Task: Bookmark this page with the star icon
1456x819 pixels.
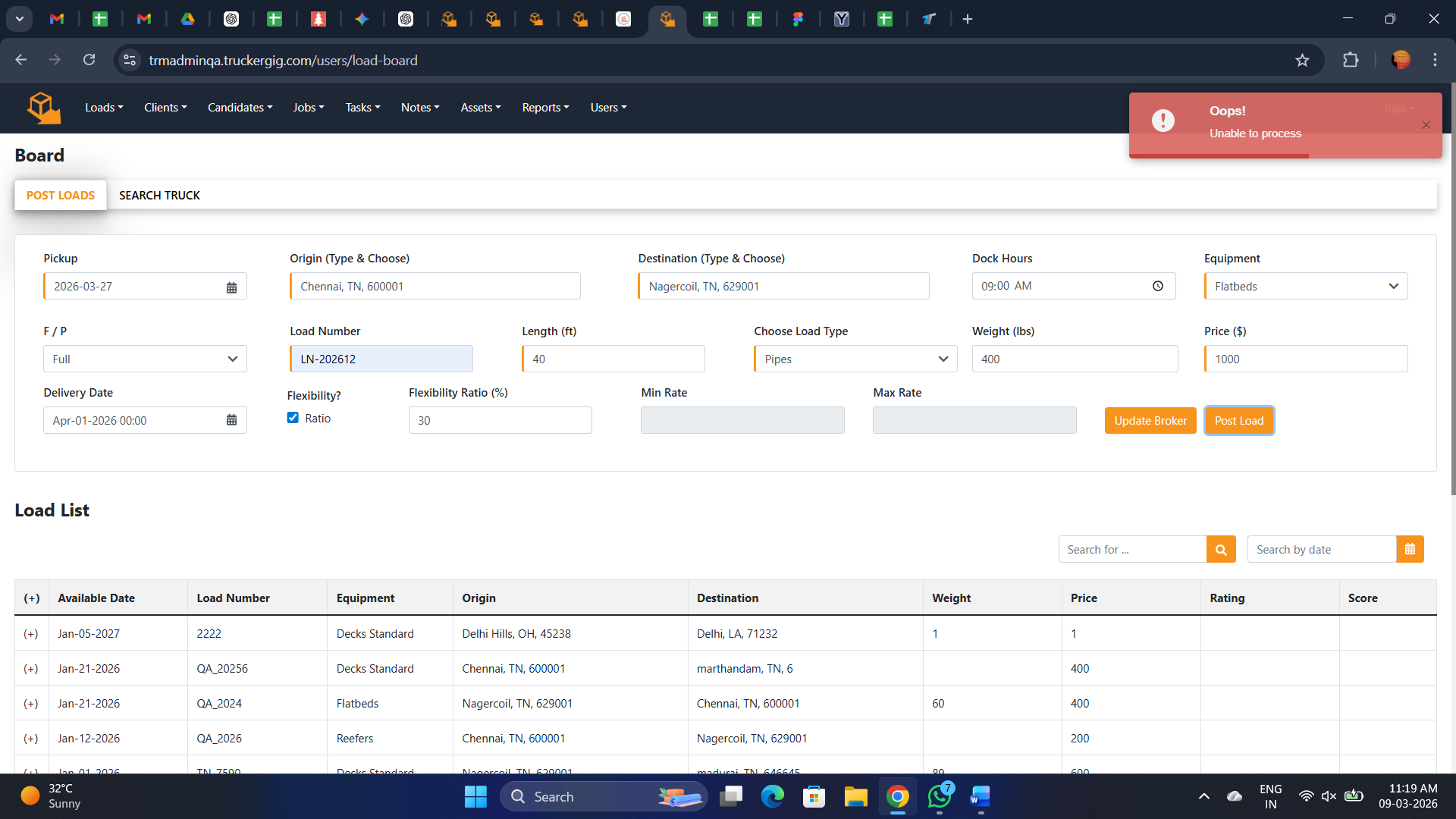Action: 1302,61
